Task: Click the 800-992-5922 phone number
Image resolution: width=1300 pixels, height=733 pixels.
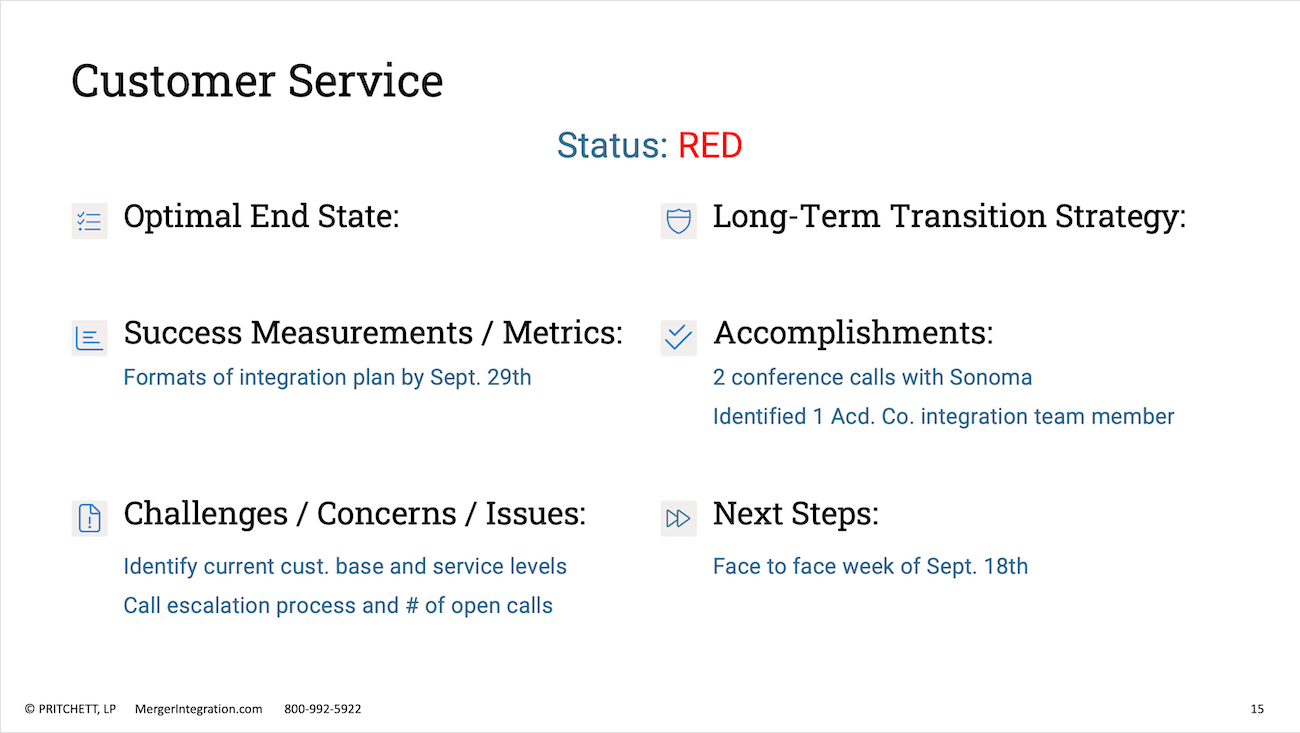Action: tap(323, 709)
